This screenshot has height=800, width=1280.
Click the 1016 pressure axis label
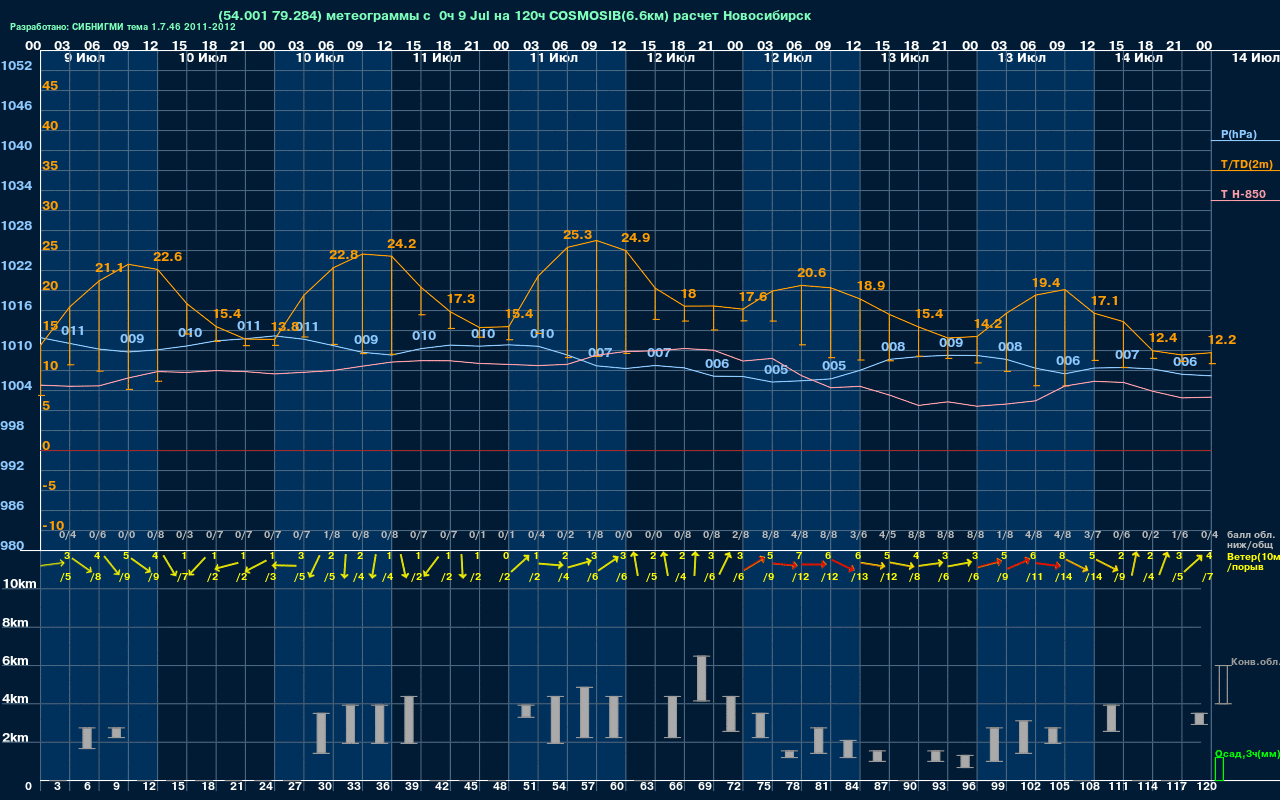coord(16,306)
